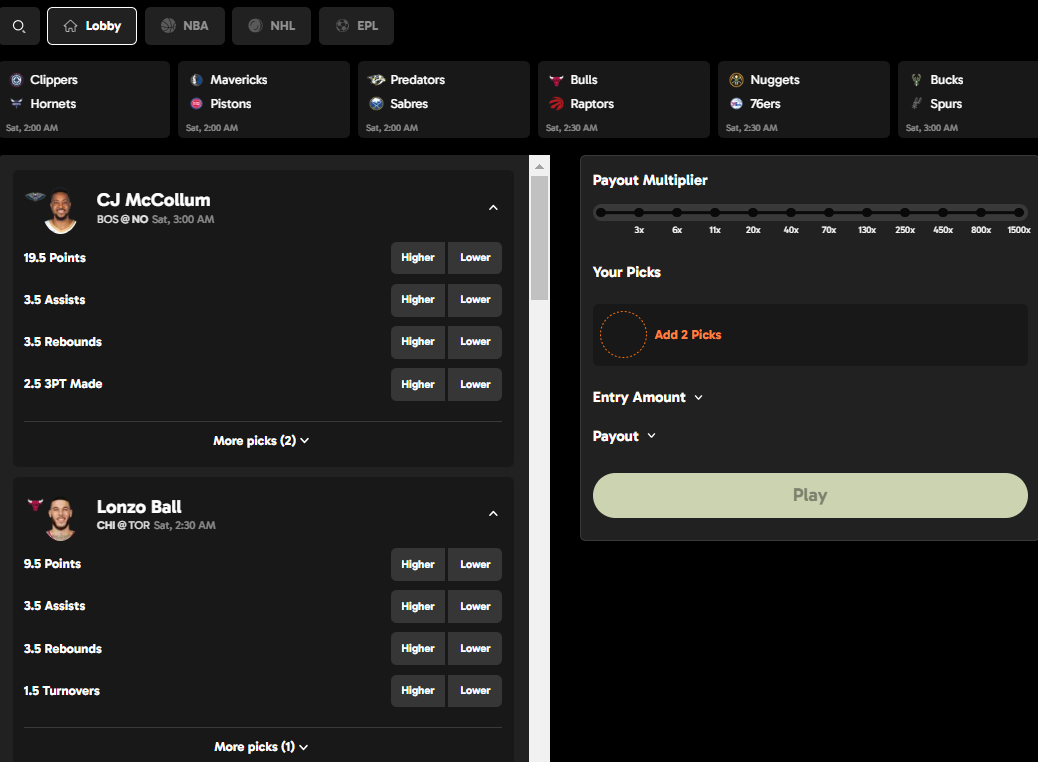Pick Lower on CJ McCollum 19.5 Points

coord(475,258)
